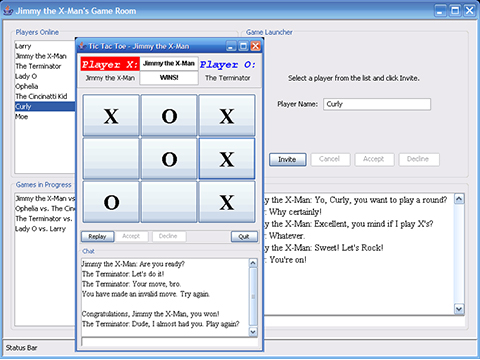Maximize the Tic Tac Toe window
Image resolution: width=480 pixels, height=360 pixels.
[243, 46]
